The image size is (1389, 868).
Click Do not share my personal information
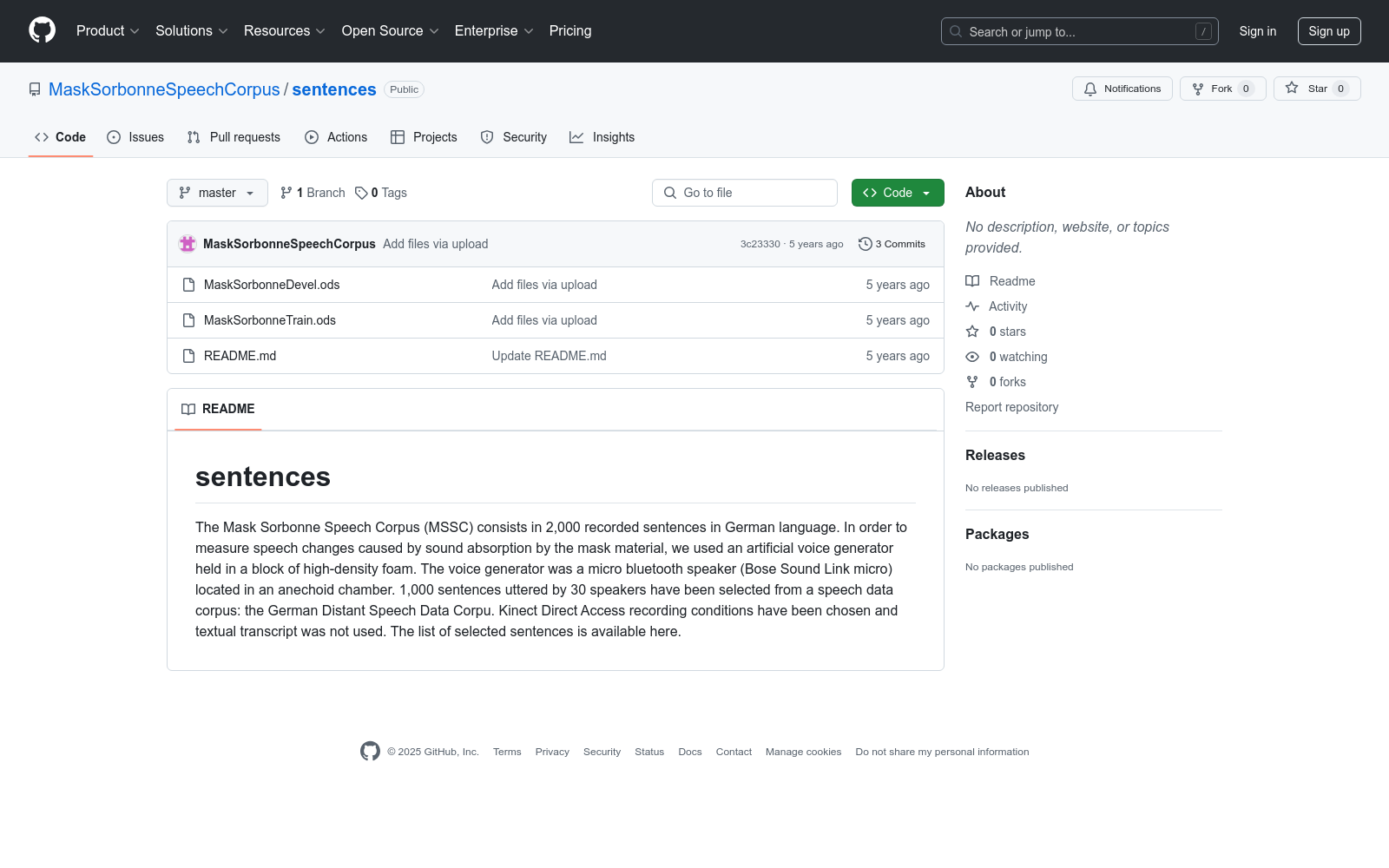pos(942,752)
